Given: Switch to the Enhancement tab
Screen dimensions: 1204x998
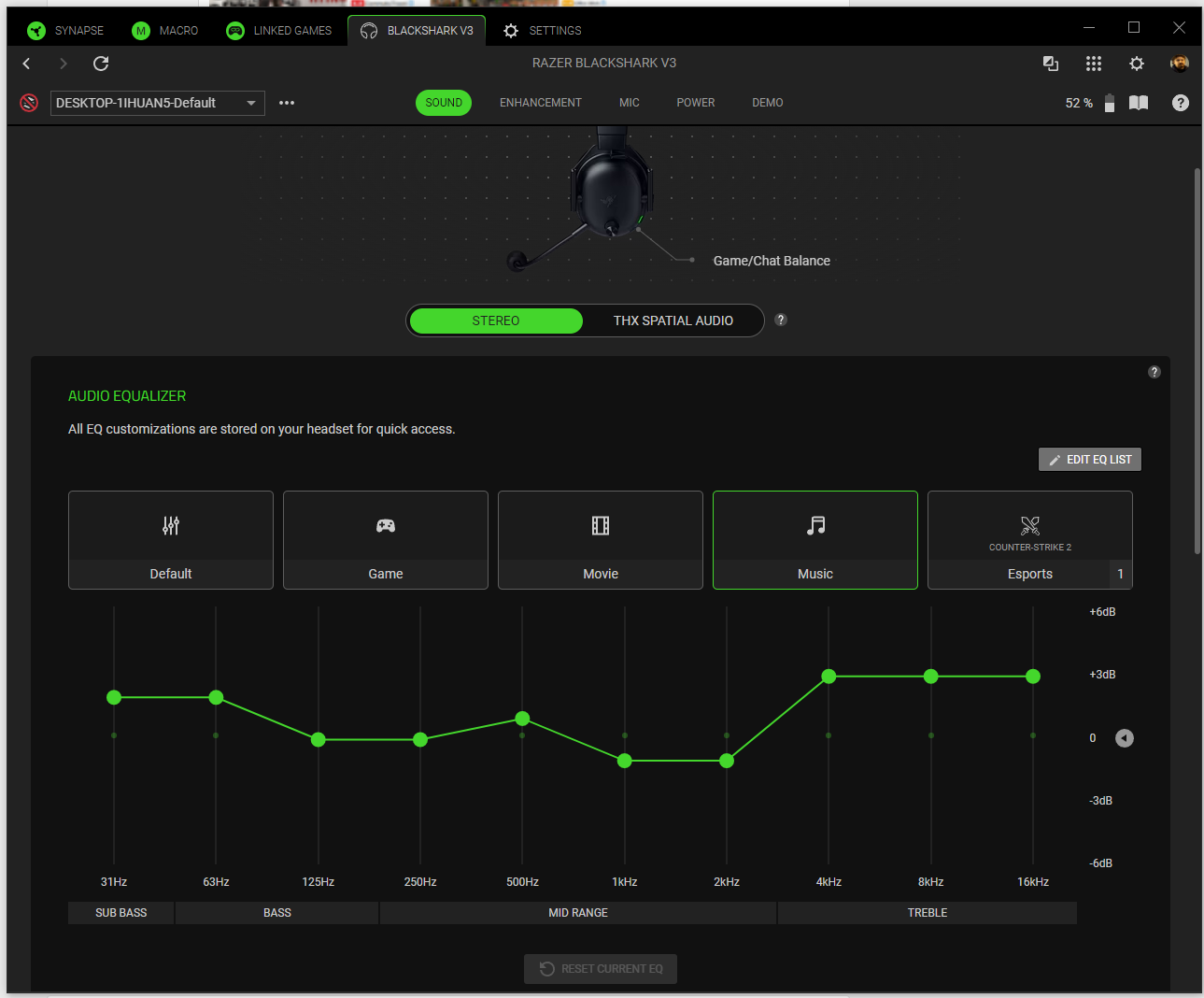Looking at the screenshot, I should [x=541, y=103].
